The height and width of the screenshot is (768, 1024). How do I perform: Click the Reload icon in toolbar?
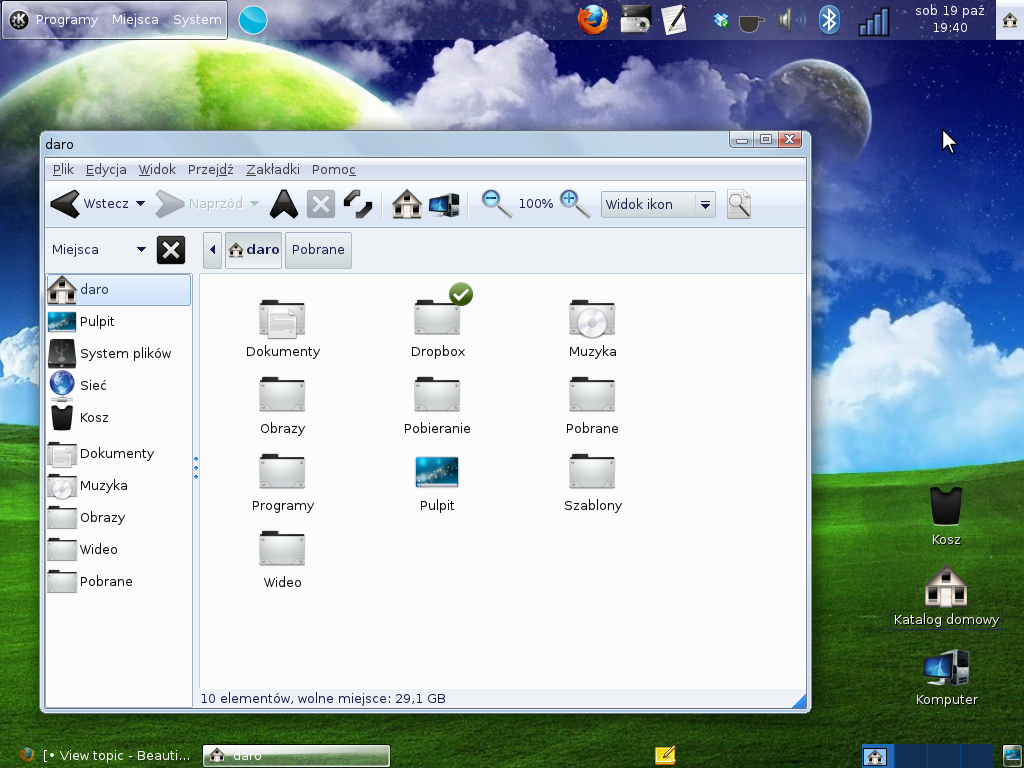(x=357, y=204)
